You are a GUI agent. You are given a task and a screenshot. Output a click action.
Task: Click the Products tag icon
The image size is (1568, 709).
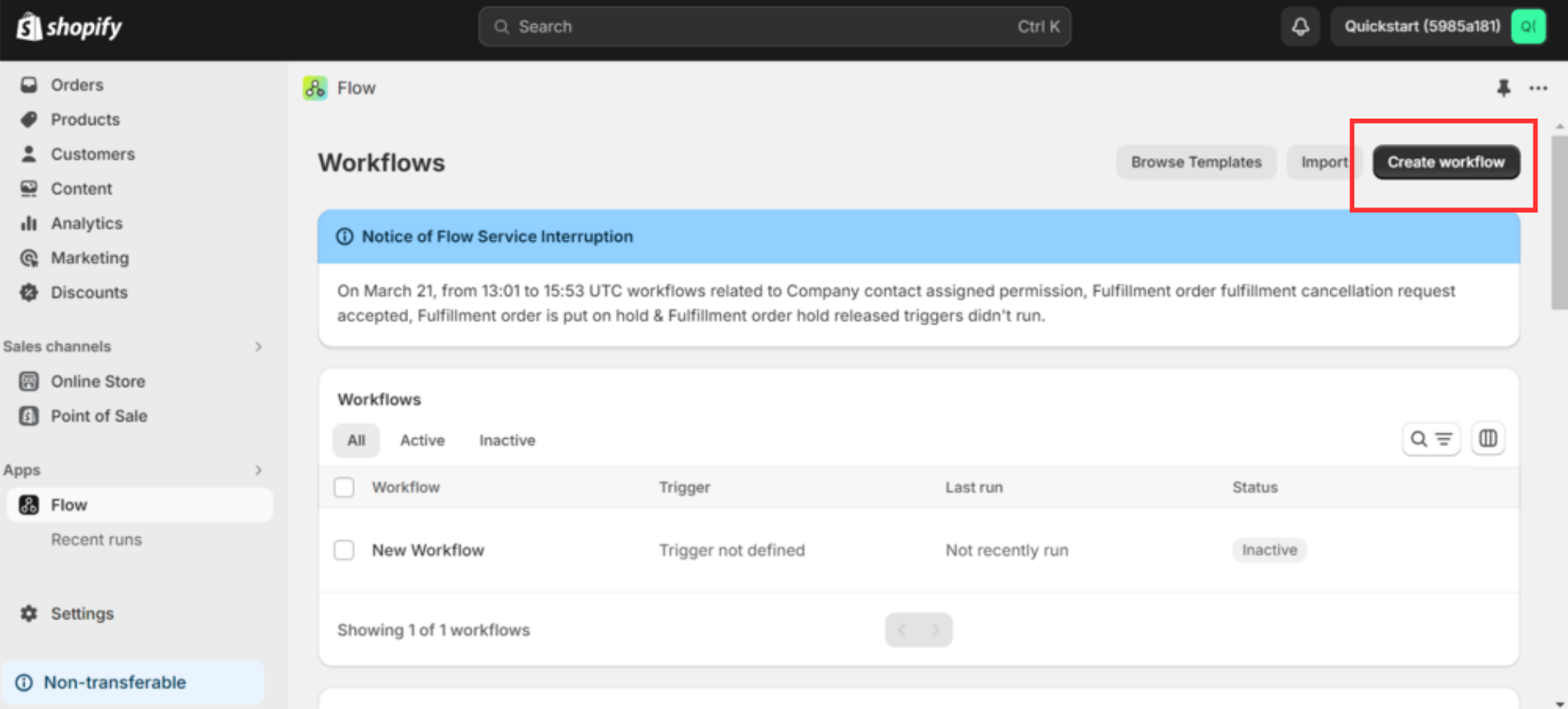tap(29, 119)
